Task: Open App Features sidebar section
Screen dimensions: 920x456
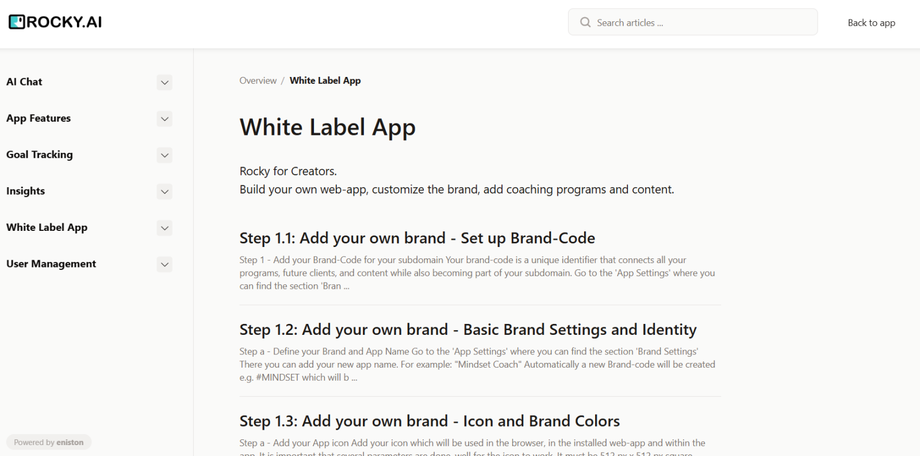Action: [x=38, y=118]
